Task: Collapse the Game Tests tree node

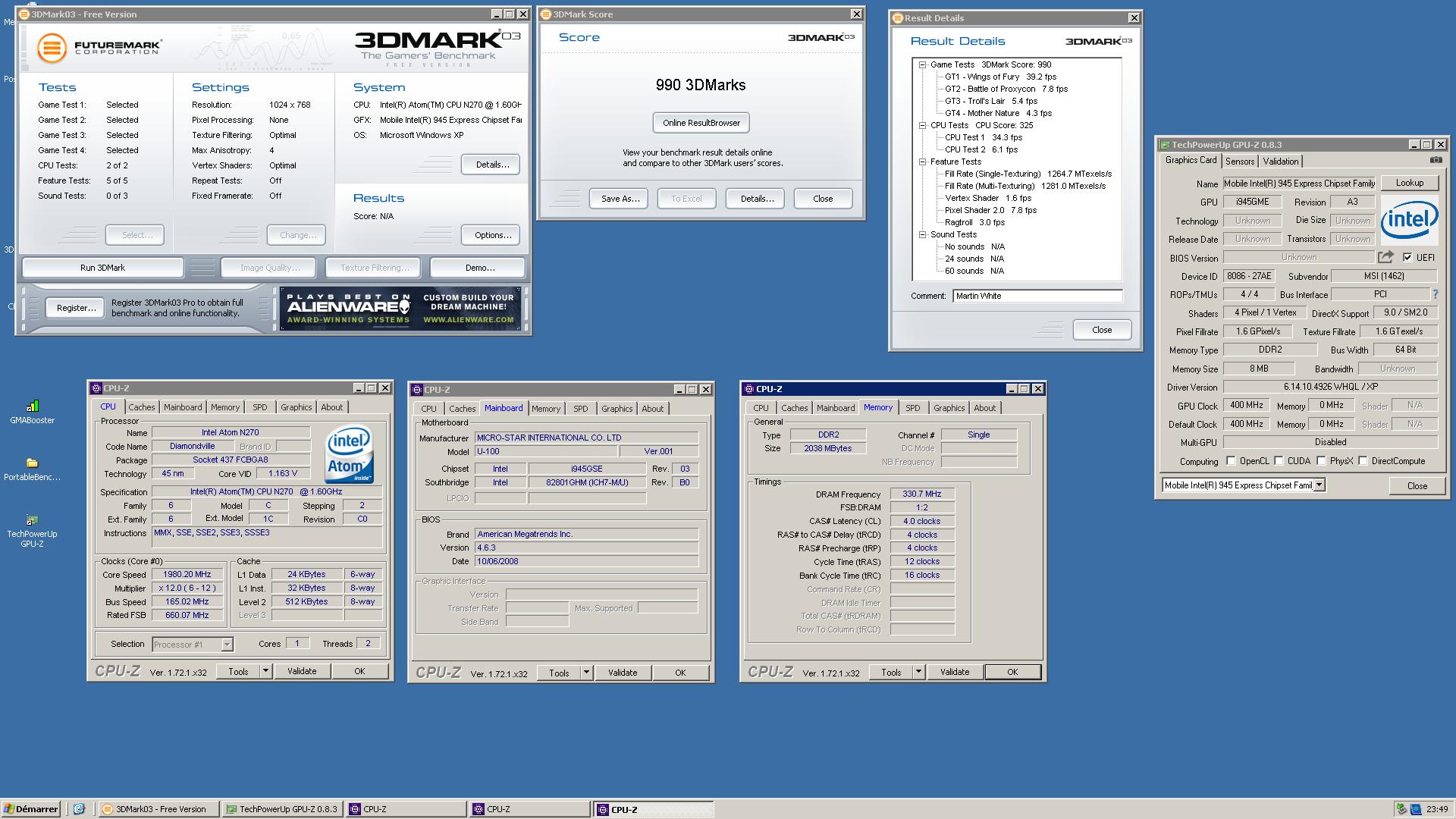Action: click(x=923, y=65)
